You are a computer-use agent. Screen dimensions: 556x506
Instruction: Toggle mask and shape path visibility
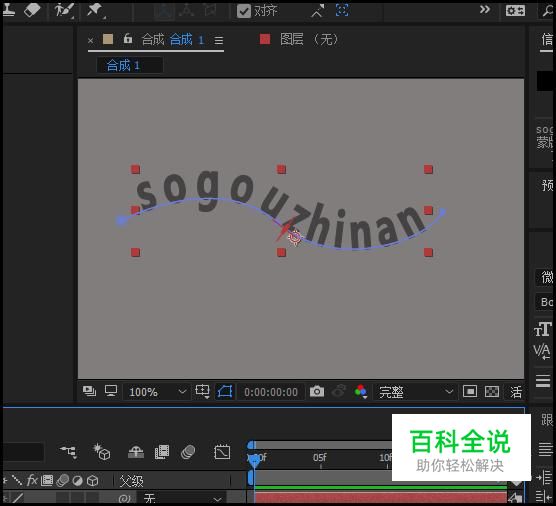click(225, 392)
